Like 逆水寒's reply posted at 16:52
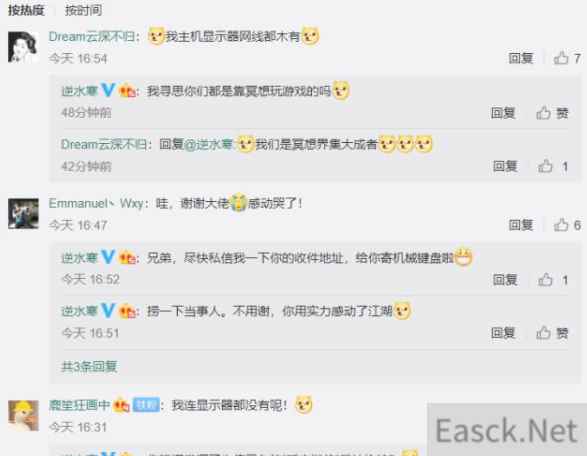 coord(553,280)
